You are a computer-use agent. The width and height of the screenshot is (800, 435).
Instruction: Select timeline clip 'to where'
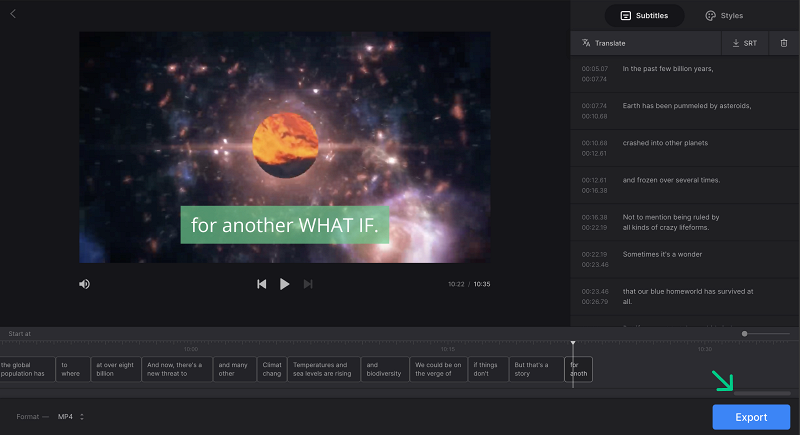point(73,369)
